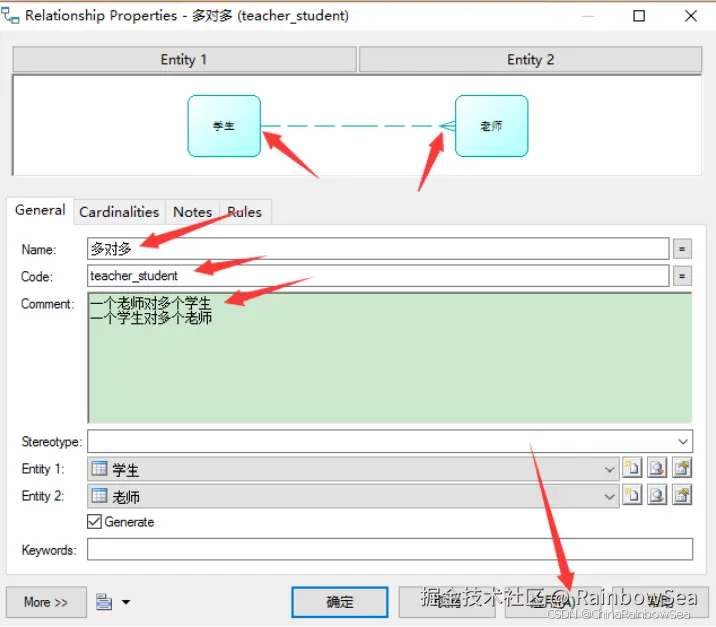The image size is (716, 627).
Task: Click the print/report icon beside More button
Action: pyautogui.click(x=104, y=601)
